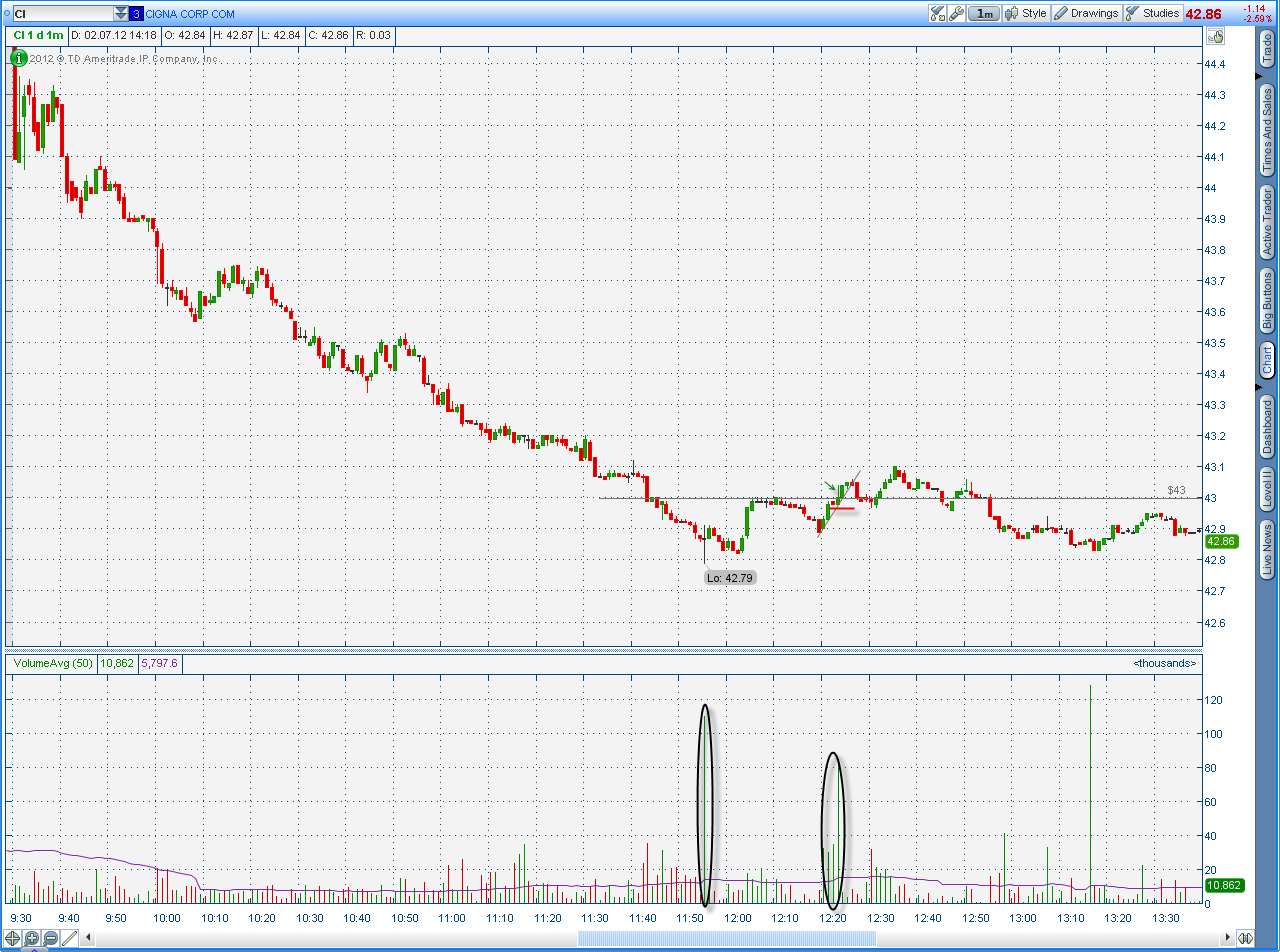Screen dimensions: 1280x952
Task: Select the line drawing tool icon
Action: 70,938
